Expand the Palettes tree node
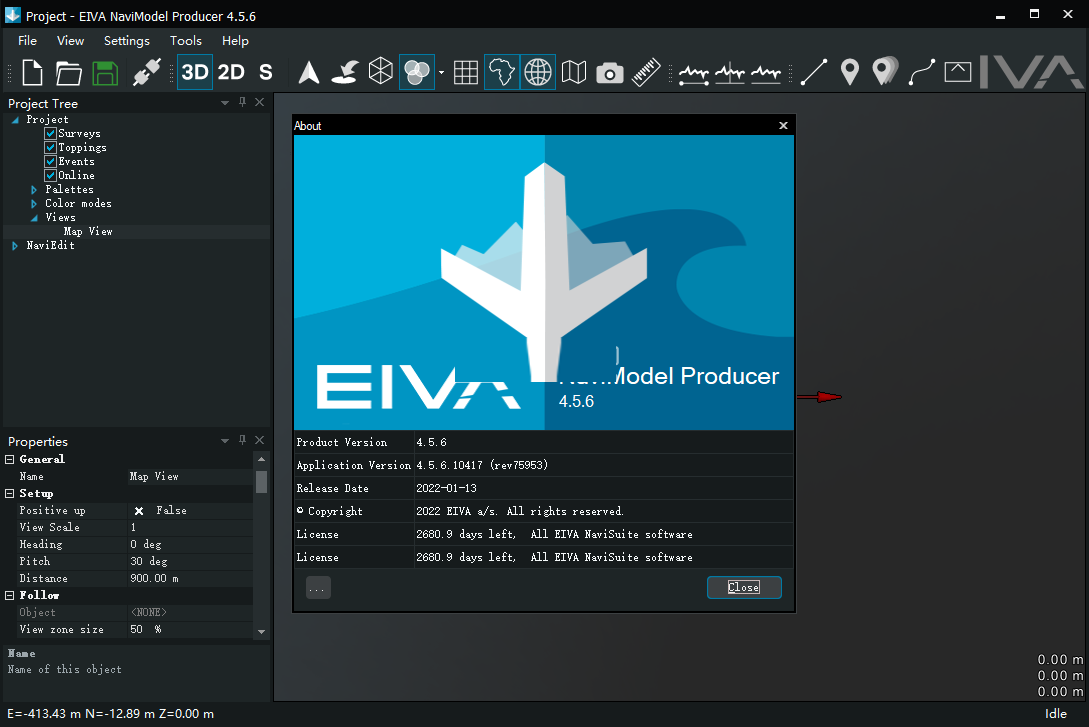The height and width of the screenshot is (727, 1089). click(x=33, y=189)
